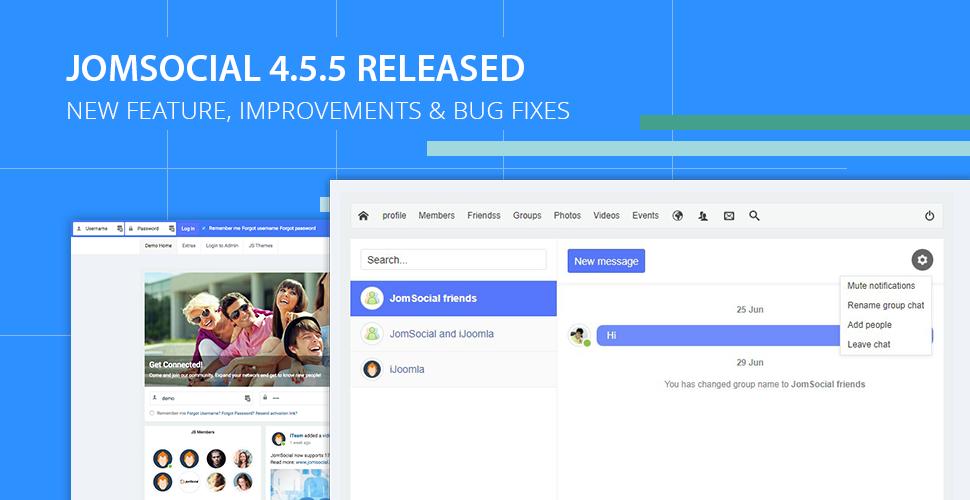Image resolution: width=970 pixels, height=500 pixels.
Task: Click the keychain icon in the demo field
Action: (247, 398)
